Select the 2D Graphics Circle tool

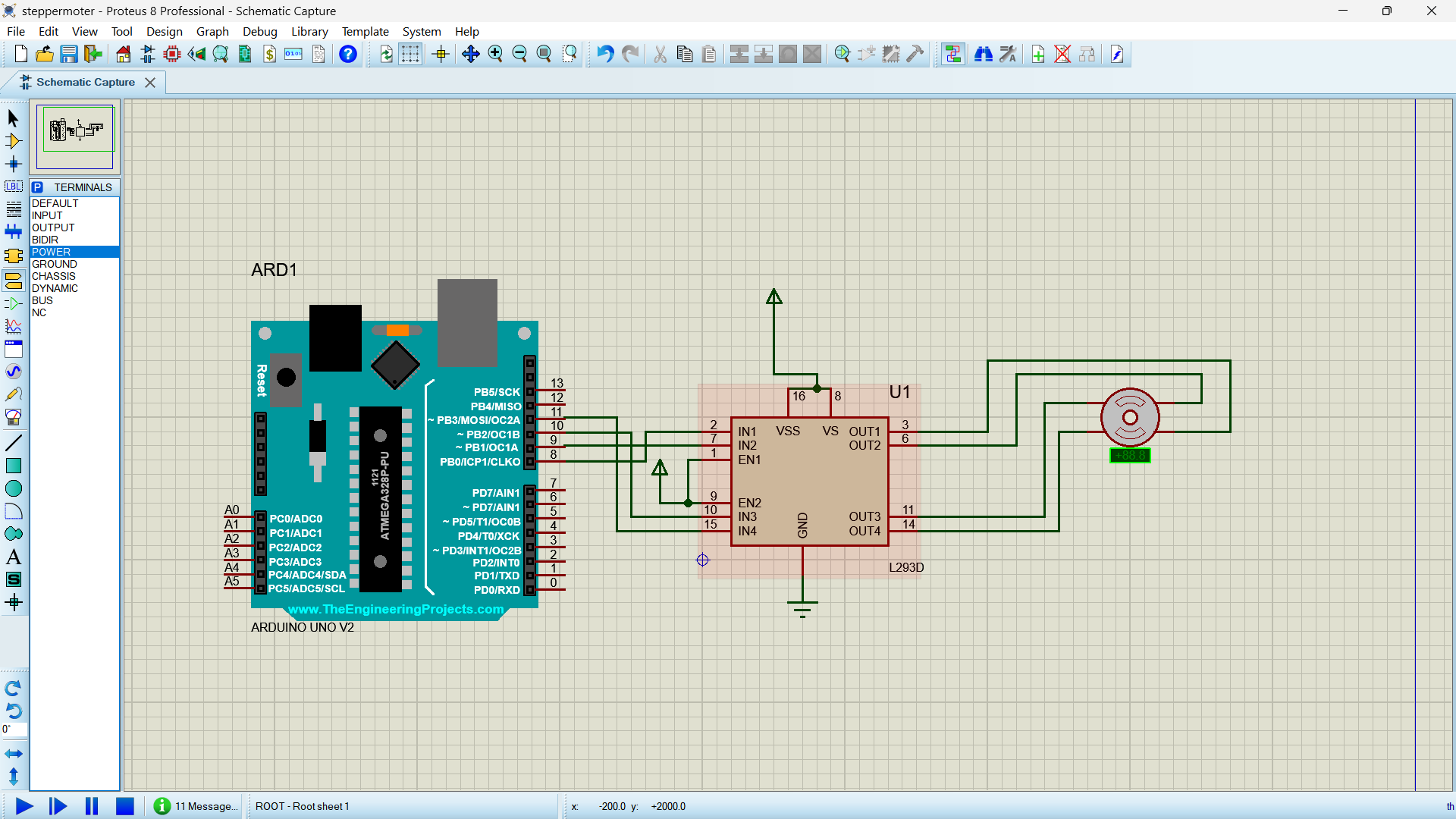click(13, 488)
